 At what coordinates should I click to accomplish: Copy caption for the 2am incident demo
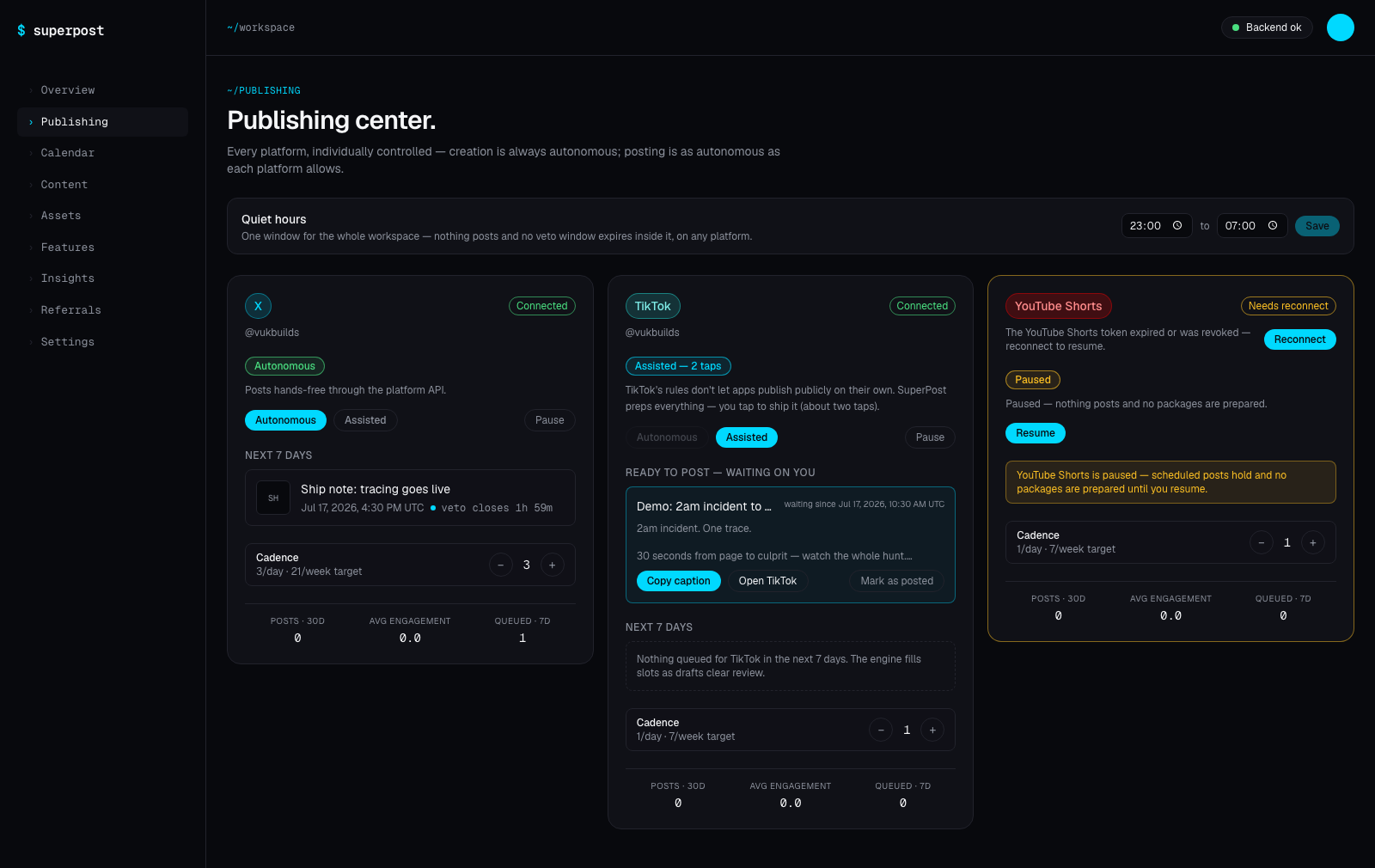click(679, 581)
